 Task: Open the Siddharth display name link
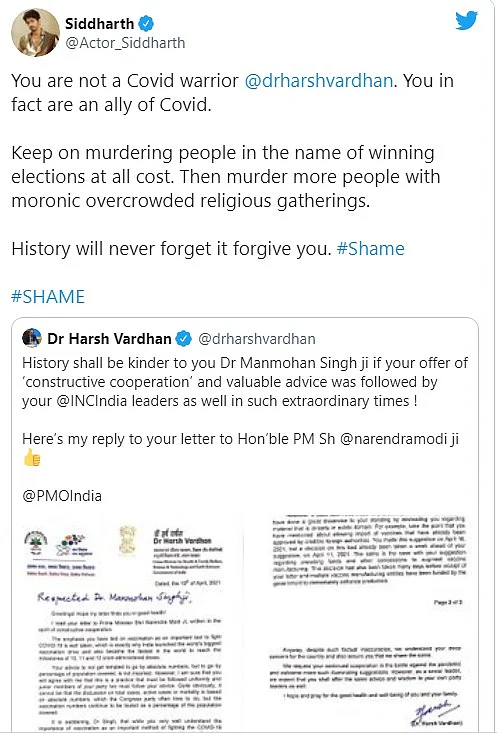pos(99,23)
